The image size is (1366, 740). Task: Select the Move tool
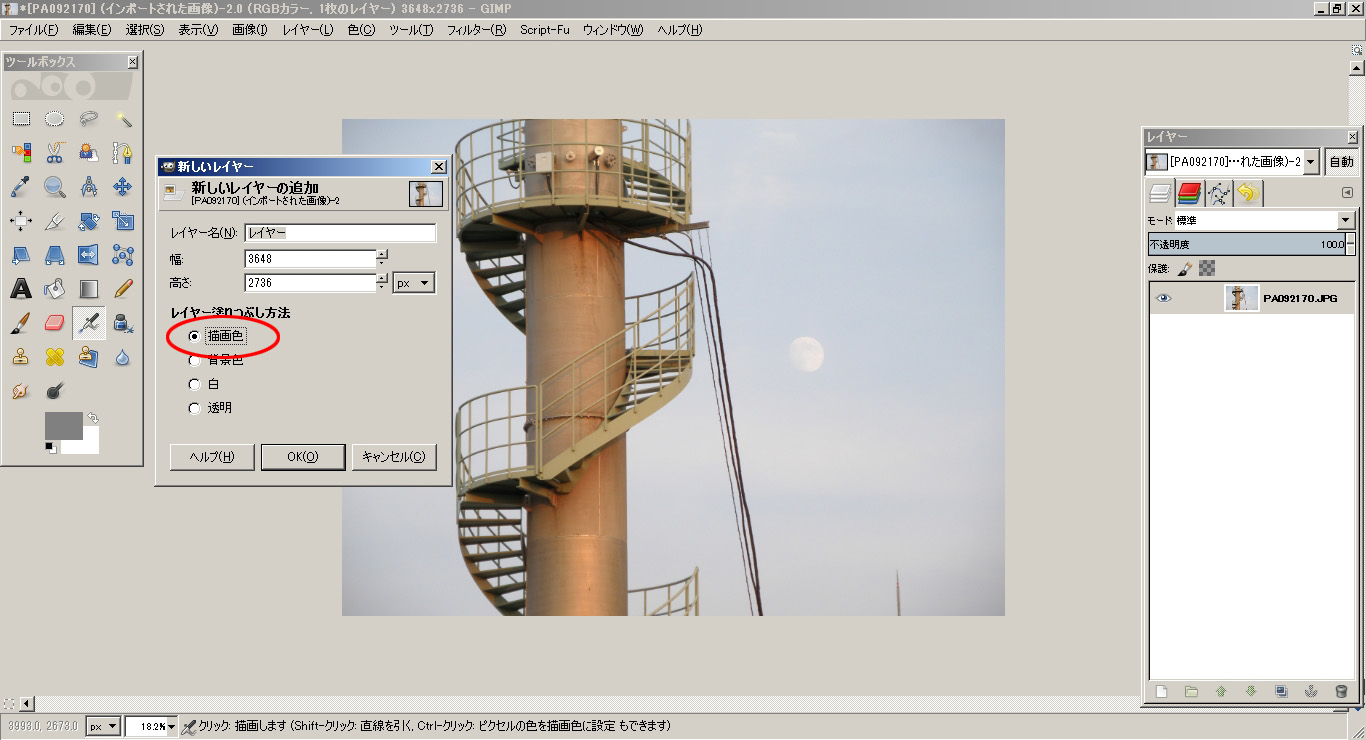pos(123,187)
